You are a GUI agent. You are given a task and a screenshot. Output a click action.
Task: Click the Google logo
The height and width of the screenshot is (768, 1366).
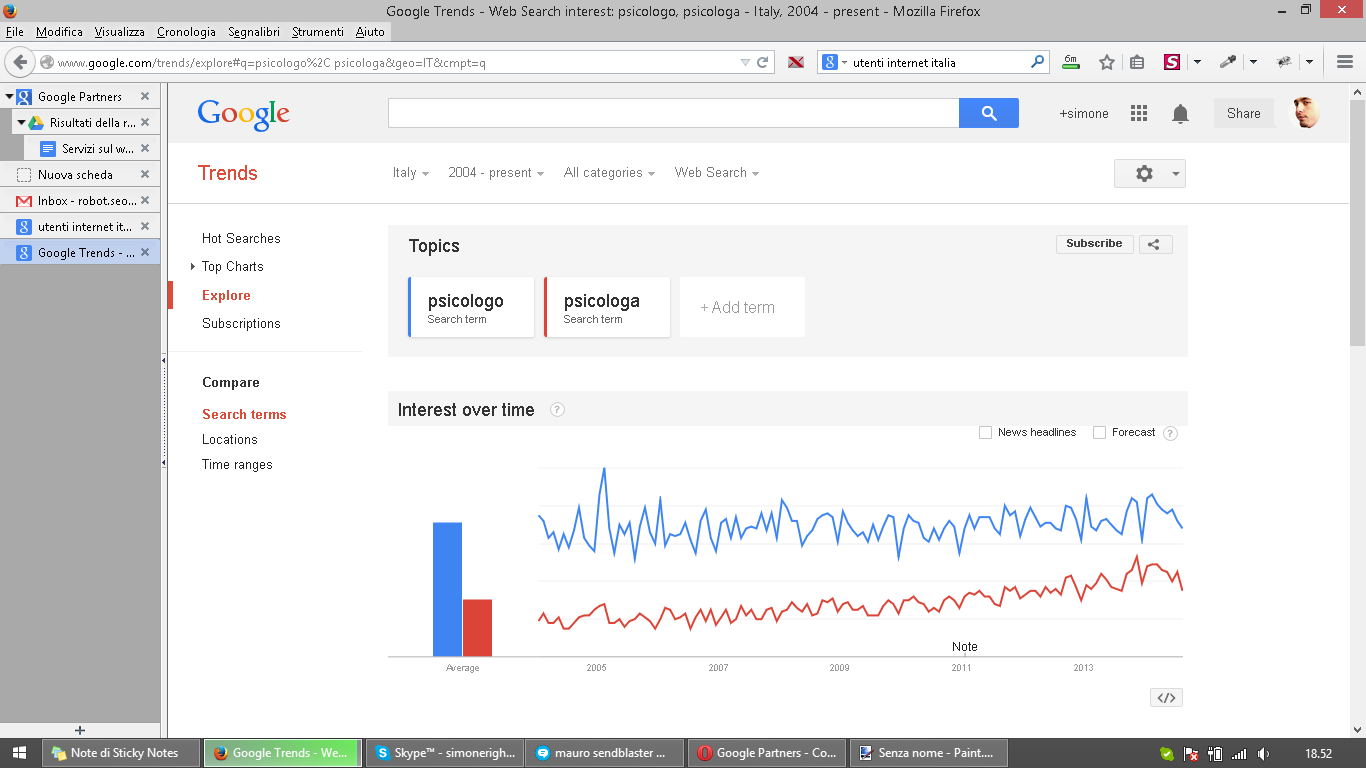pyautogui.click(x=243, y=114)
